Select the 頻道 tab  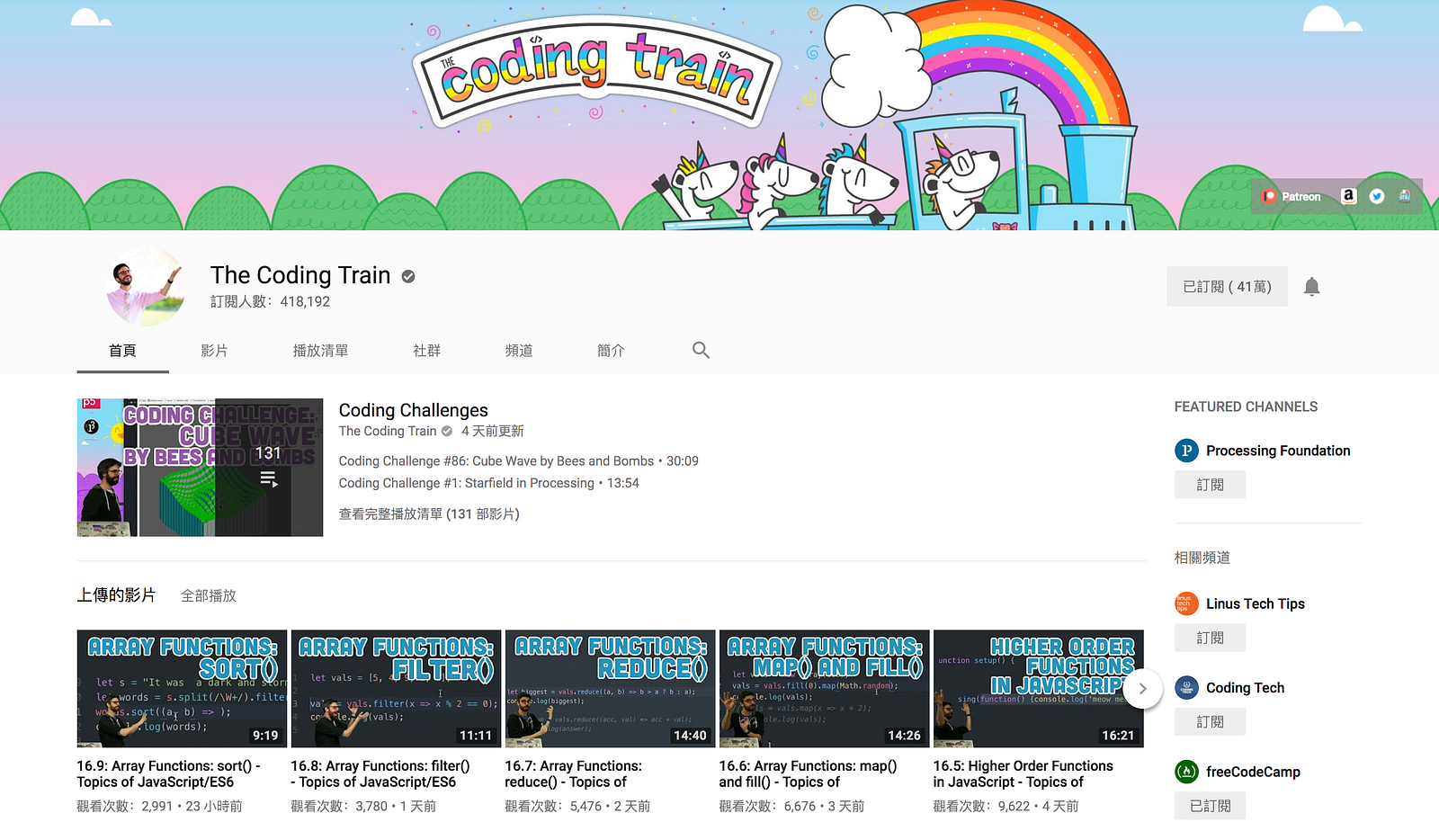click(519, 351)
